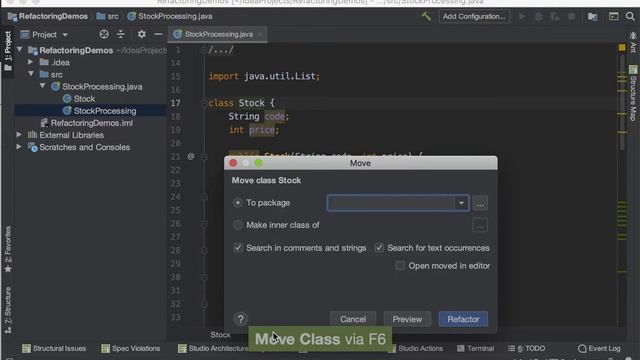Click the Refactor button
The image size is (640, 360).
tap(463, 319)
